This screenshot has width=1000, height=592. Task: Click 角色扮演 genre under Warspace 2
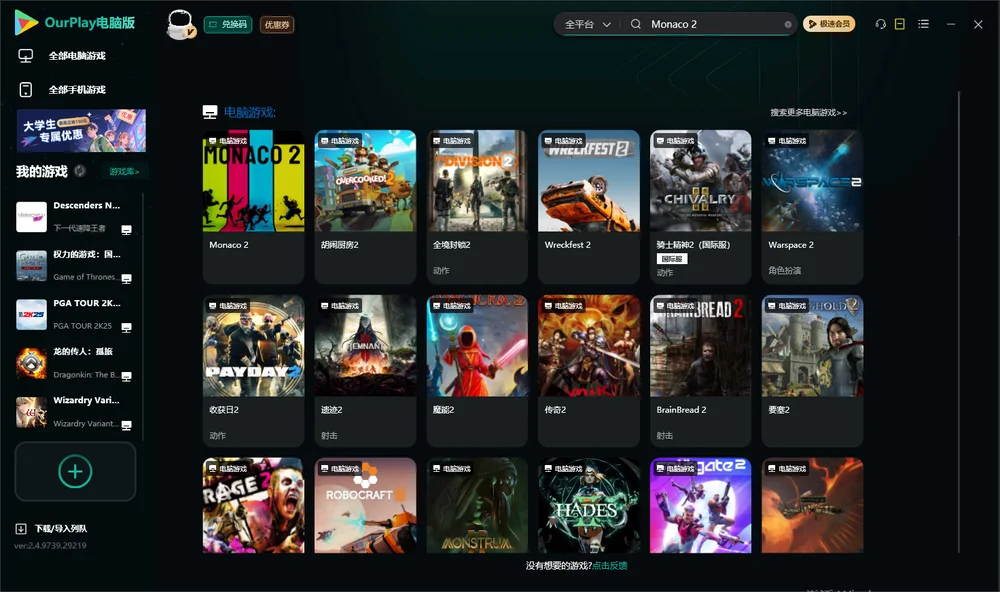pos(784,270)
